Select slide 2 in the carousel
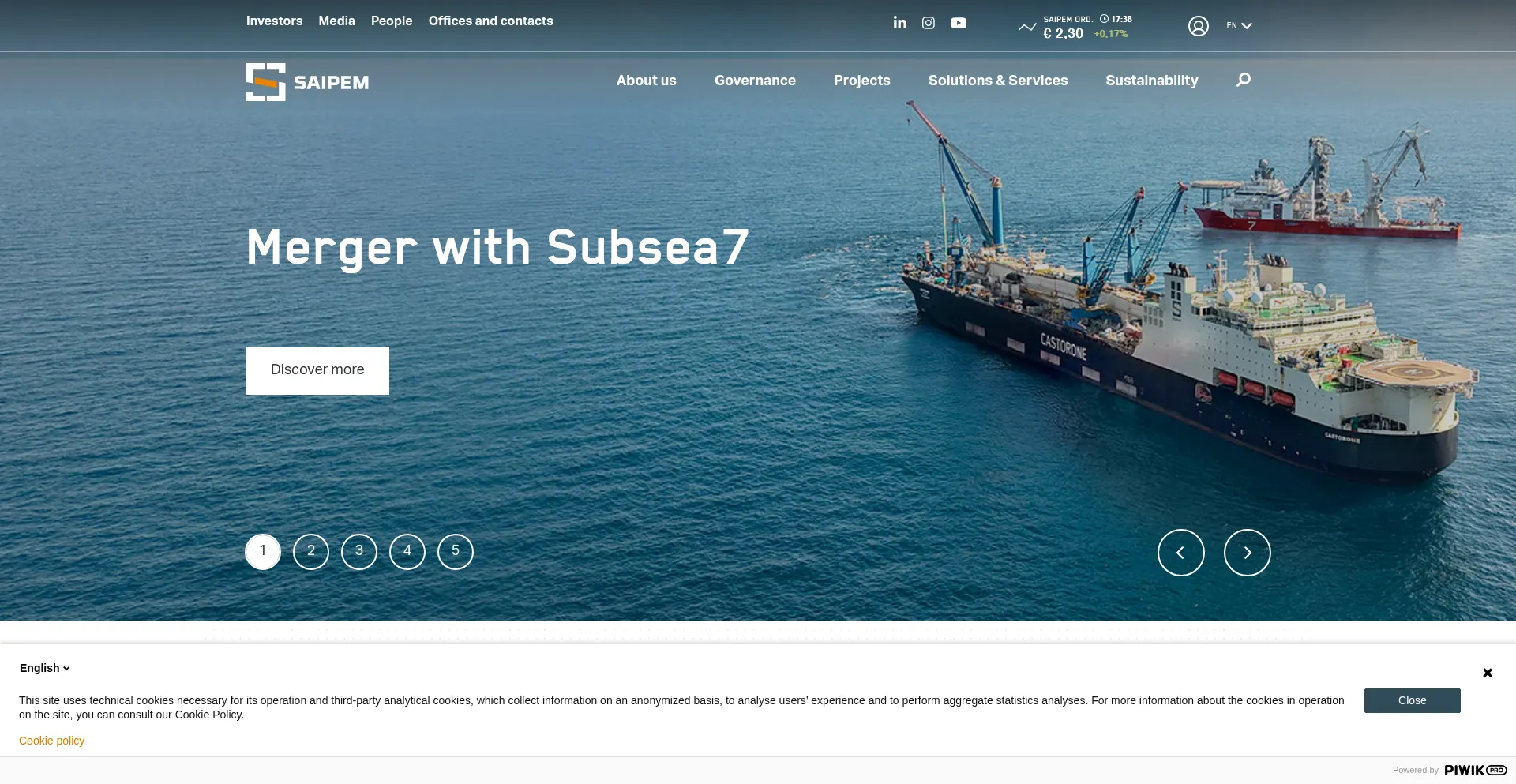Image resolution: width=1516 pixels, height=784 pixels. pyautogui.click(x=311, y=551)
